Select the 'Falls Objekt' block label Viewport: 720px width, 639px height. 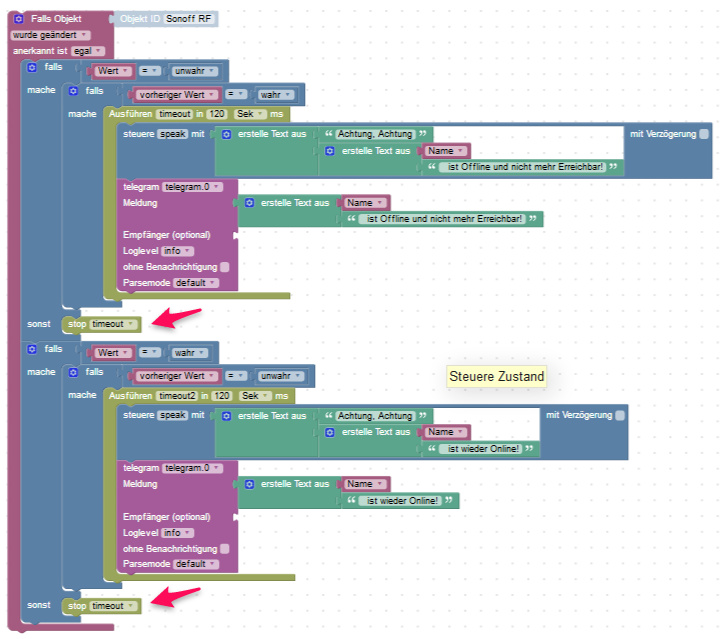pos(56,19)
